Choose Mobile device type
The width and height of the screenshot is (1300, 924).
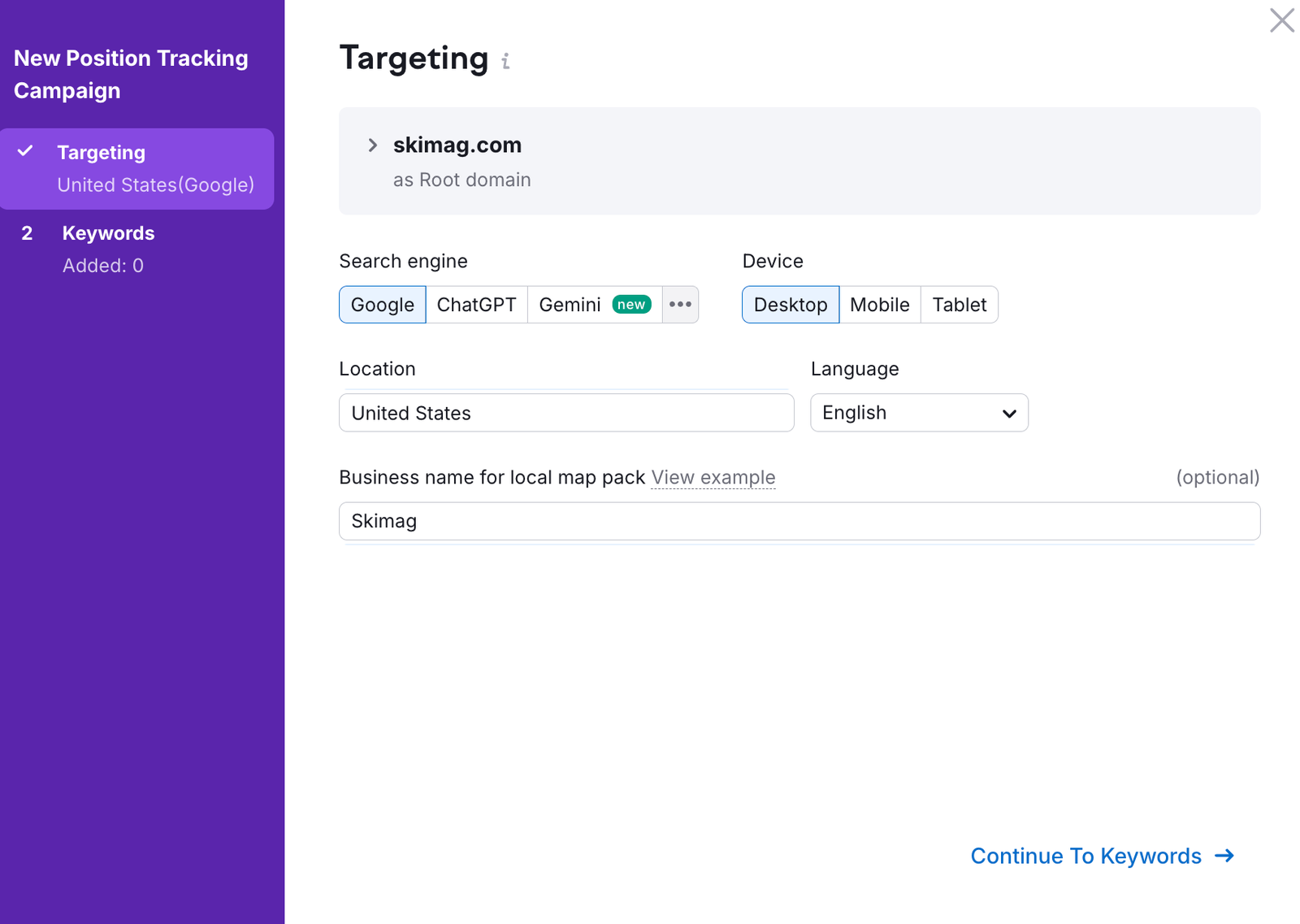point(880,305)
